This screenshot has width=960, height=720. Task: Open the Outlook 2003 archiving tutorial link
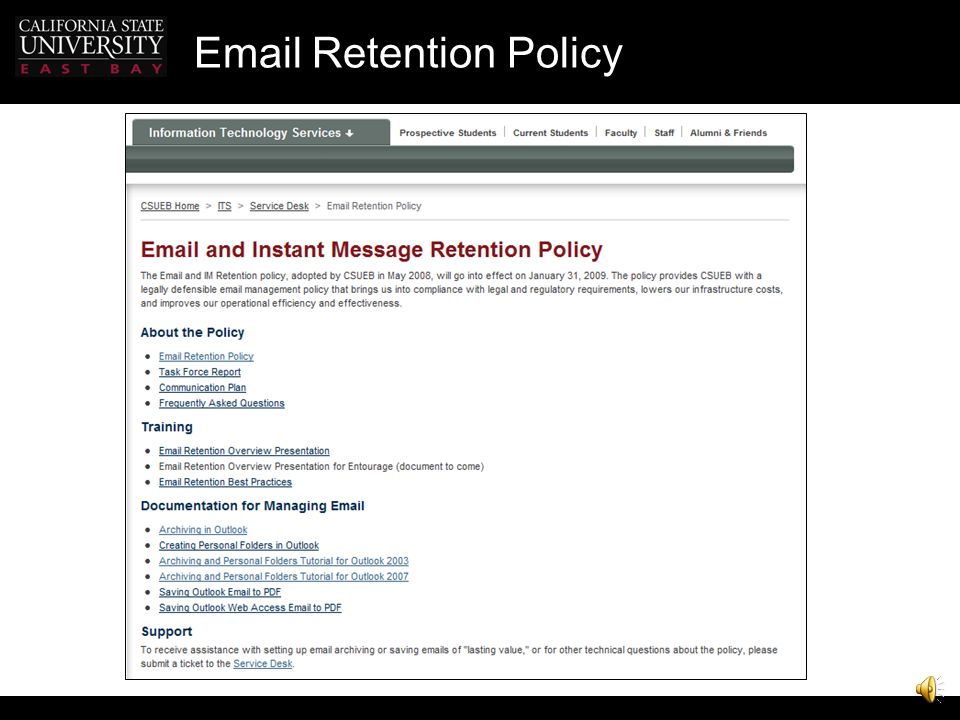(283, 561)
